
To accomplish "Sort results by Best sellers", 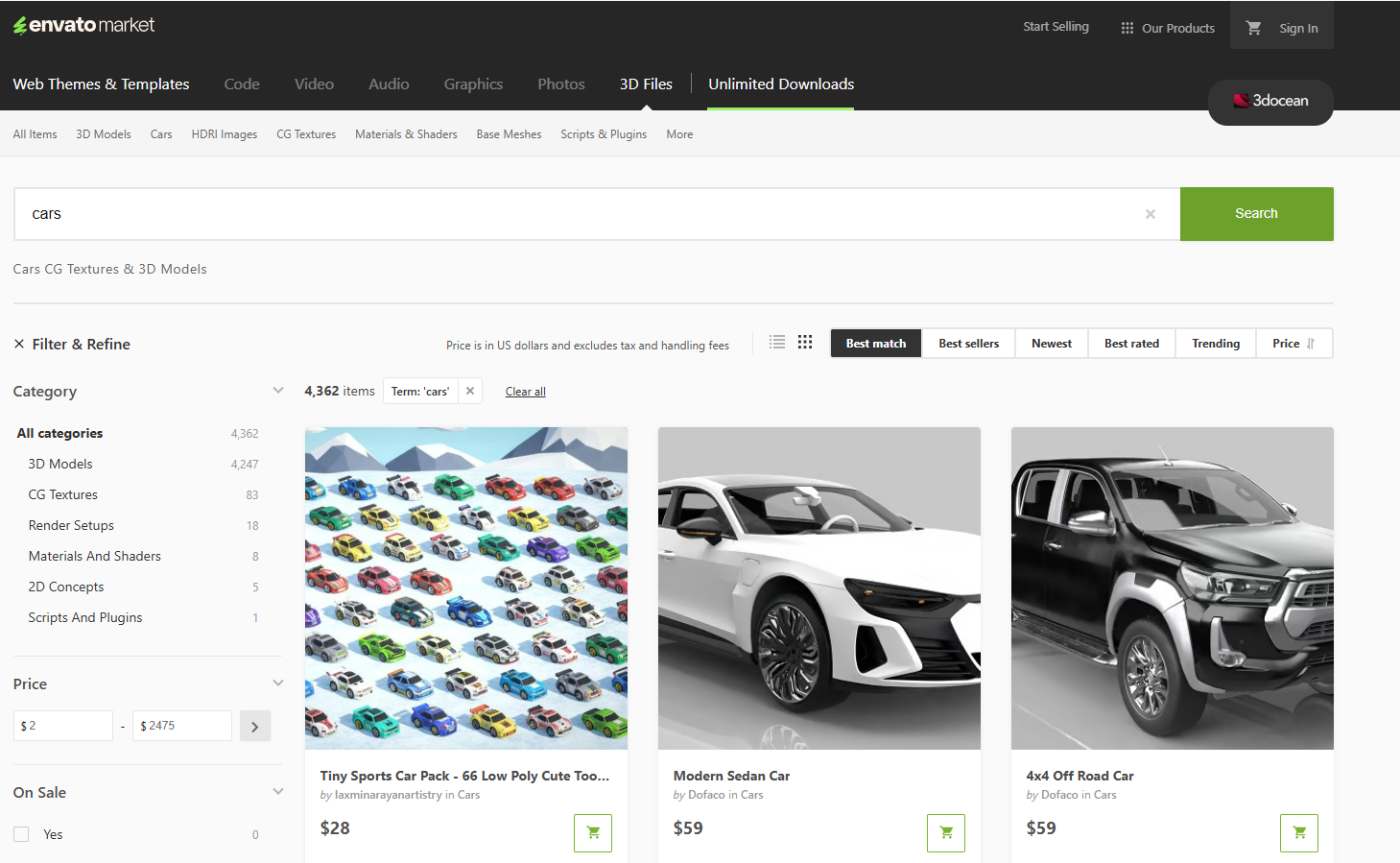I will pyautogui.click(x=968, y=344).
